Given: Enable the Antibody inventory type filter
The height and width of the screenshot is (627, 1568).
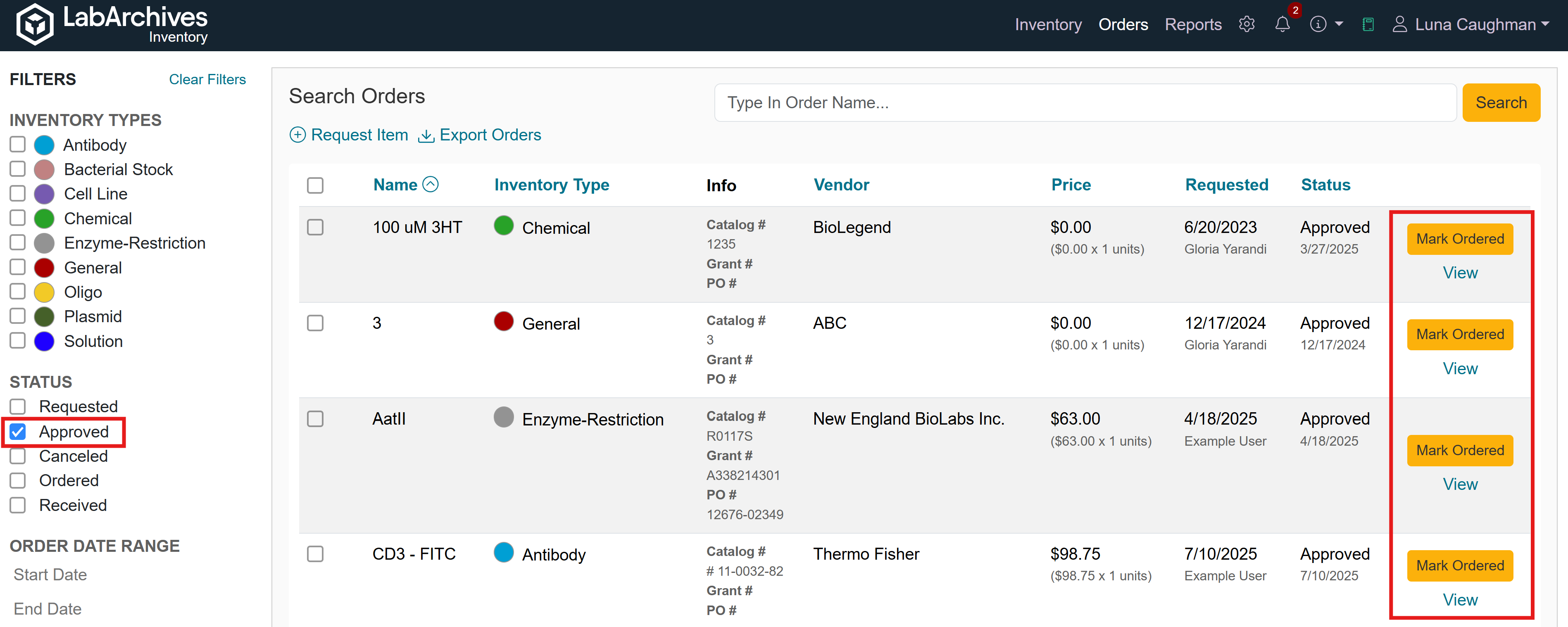Looking at the screenshot, I should (18, 145).
